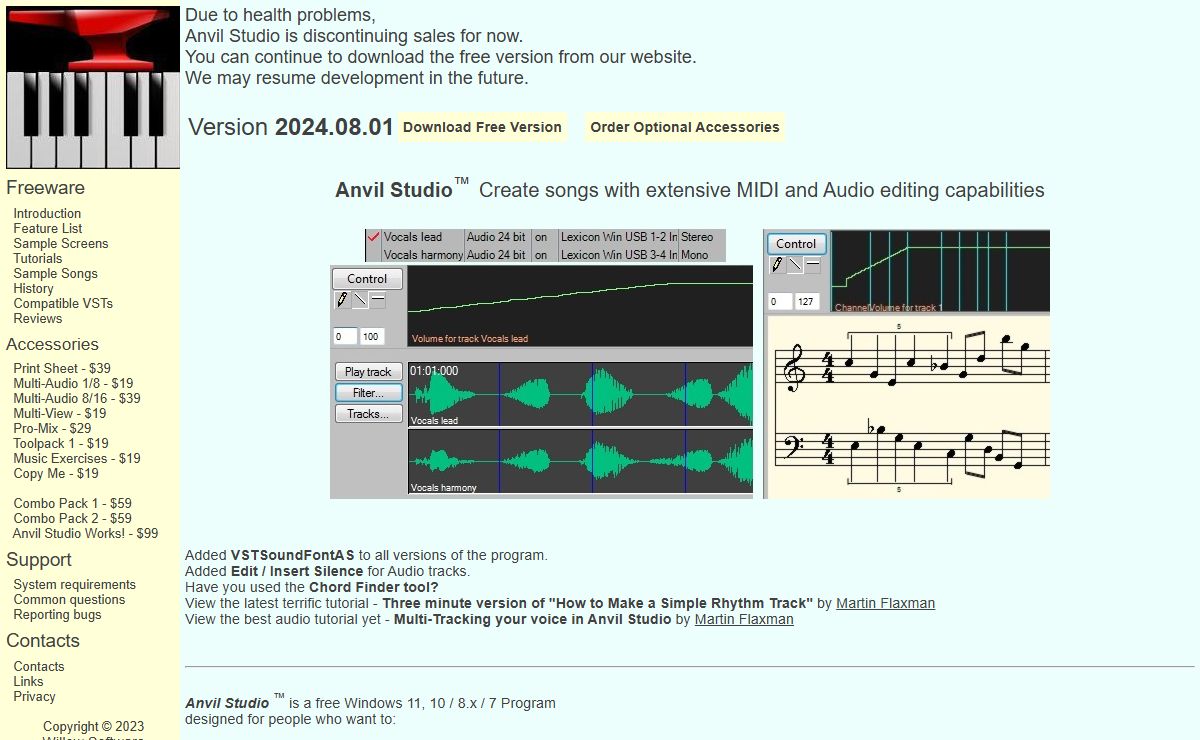This screenshot has width=1200, height=740.
Task: Click the 'Chord Finder tool?' text
Action: point(374,587)
